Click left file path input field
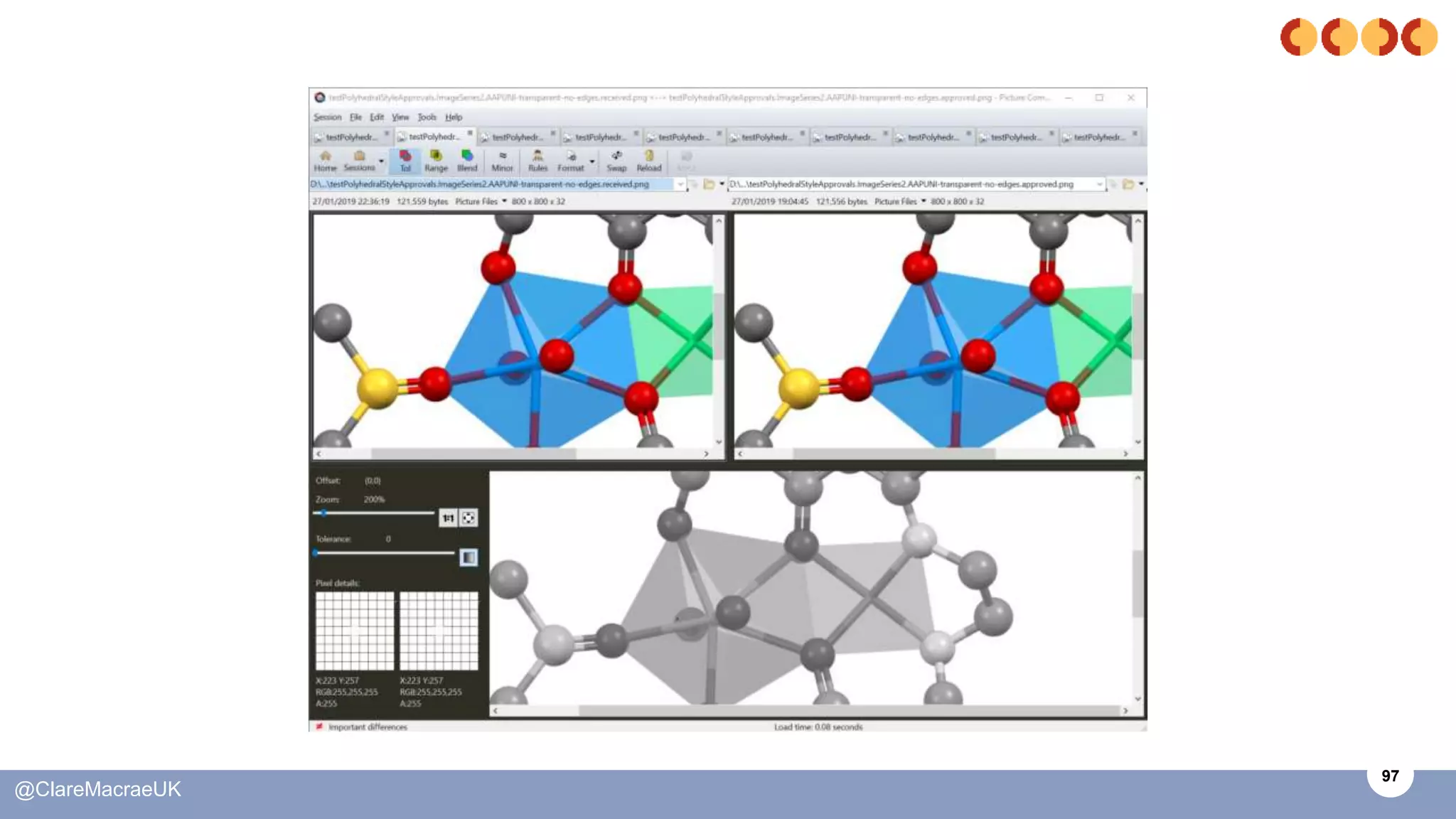The image size is (1456, 819). (491, 184)
